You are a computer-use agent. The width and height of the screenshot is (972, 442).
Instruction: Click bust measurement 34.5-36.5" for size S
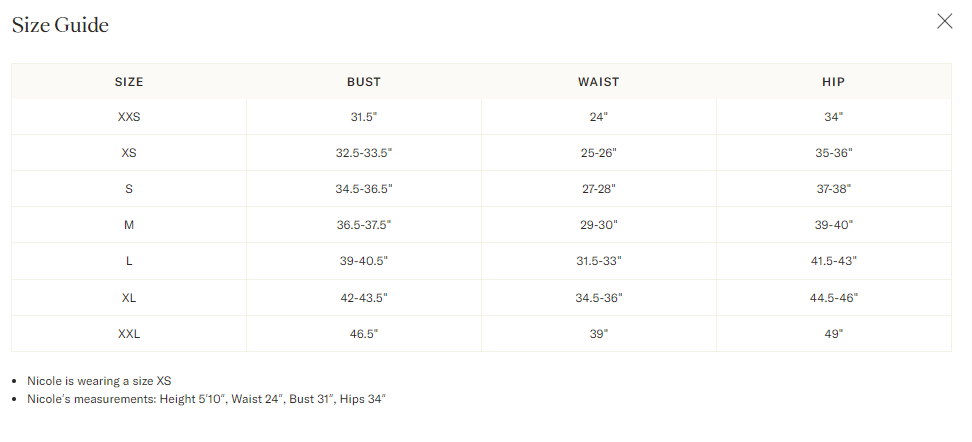coord(364,189)
